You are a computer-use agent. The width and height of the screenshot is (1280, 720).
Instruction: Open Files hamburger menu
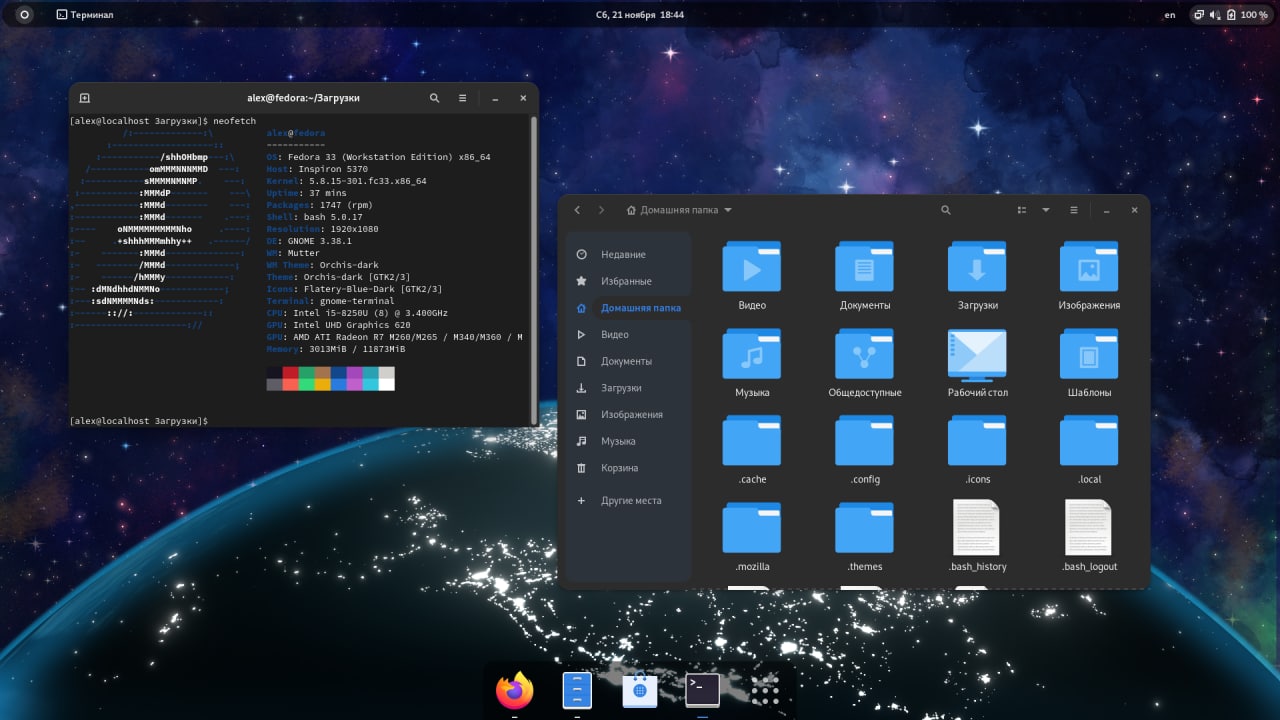[1074, 210]
